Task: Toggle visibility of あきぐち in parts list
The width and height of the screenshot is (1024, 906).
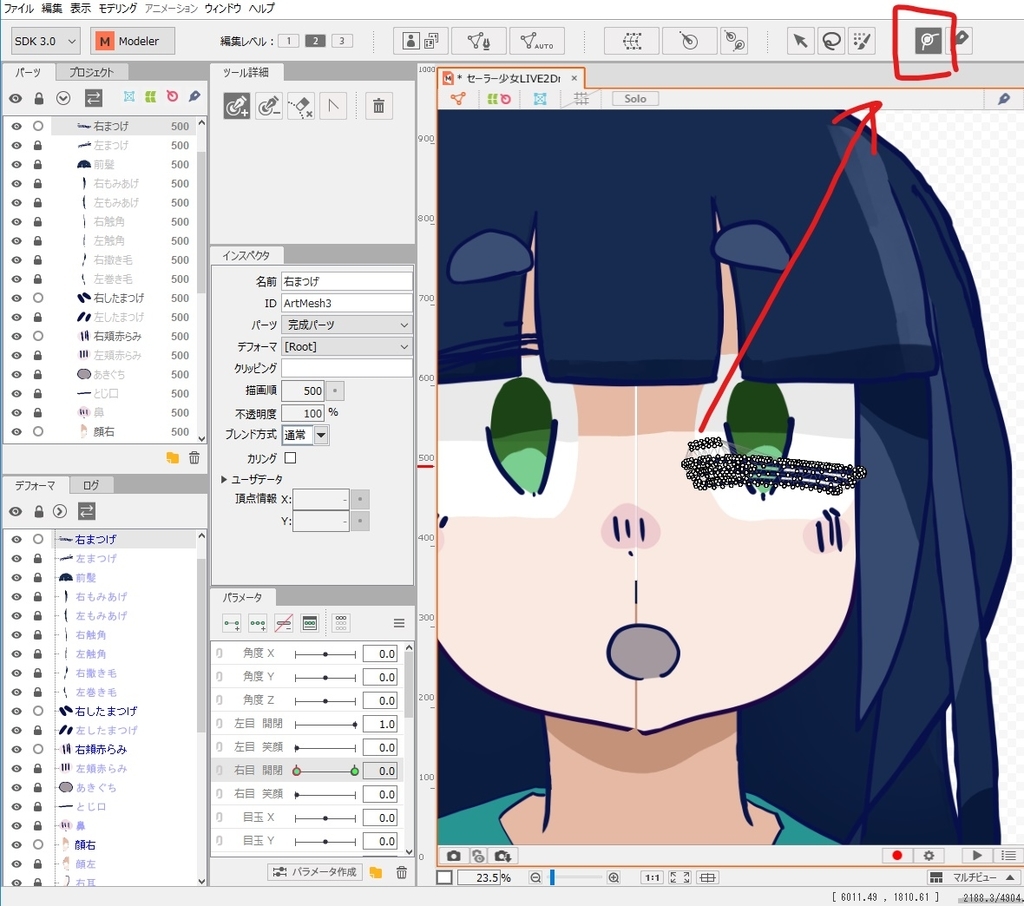Action: coord(16,374)
